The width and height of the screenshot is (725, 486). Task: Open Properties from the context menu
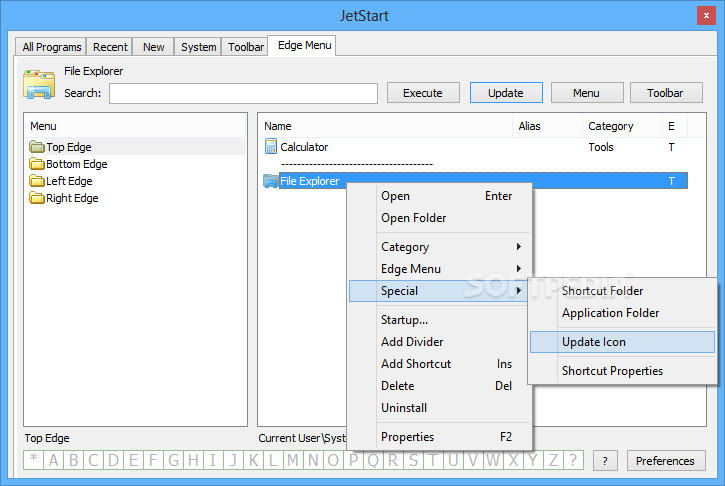pyautogui.click(x=439, y=437)
